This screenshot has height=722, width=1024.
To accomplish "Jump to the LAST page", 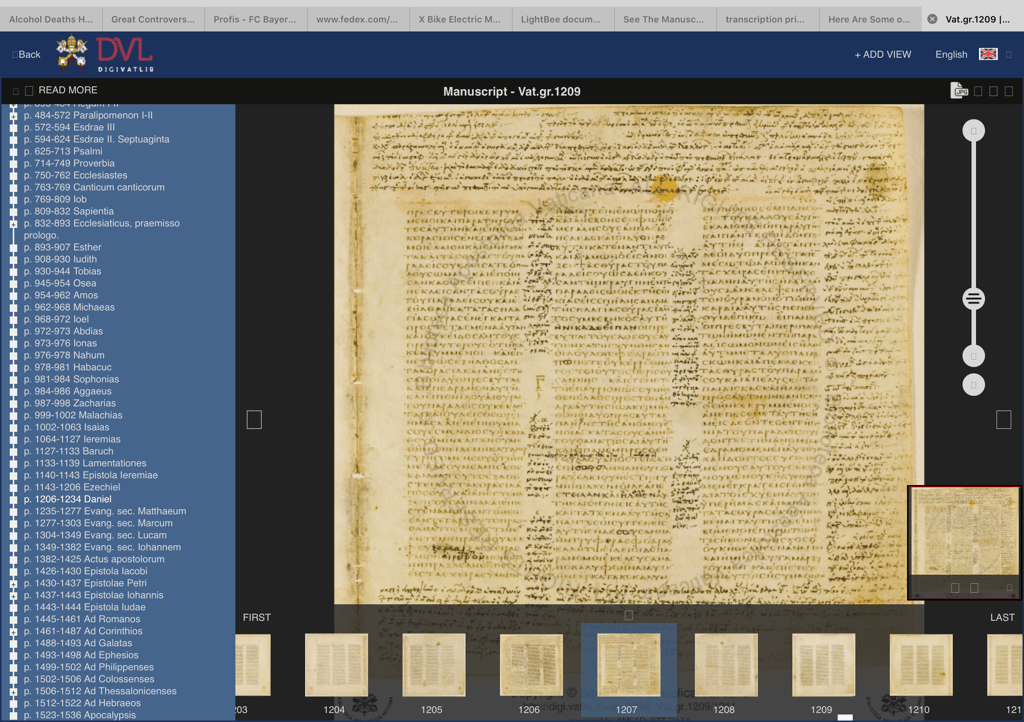I will 1002,617.
